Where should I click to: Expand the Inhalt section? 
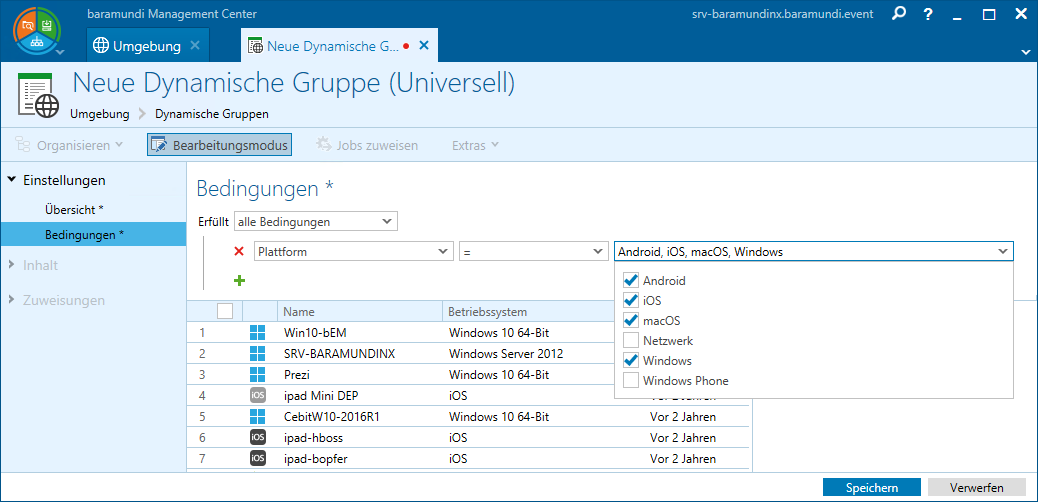(x=12, y=265)
